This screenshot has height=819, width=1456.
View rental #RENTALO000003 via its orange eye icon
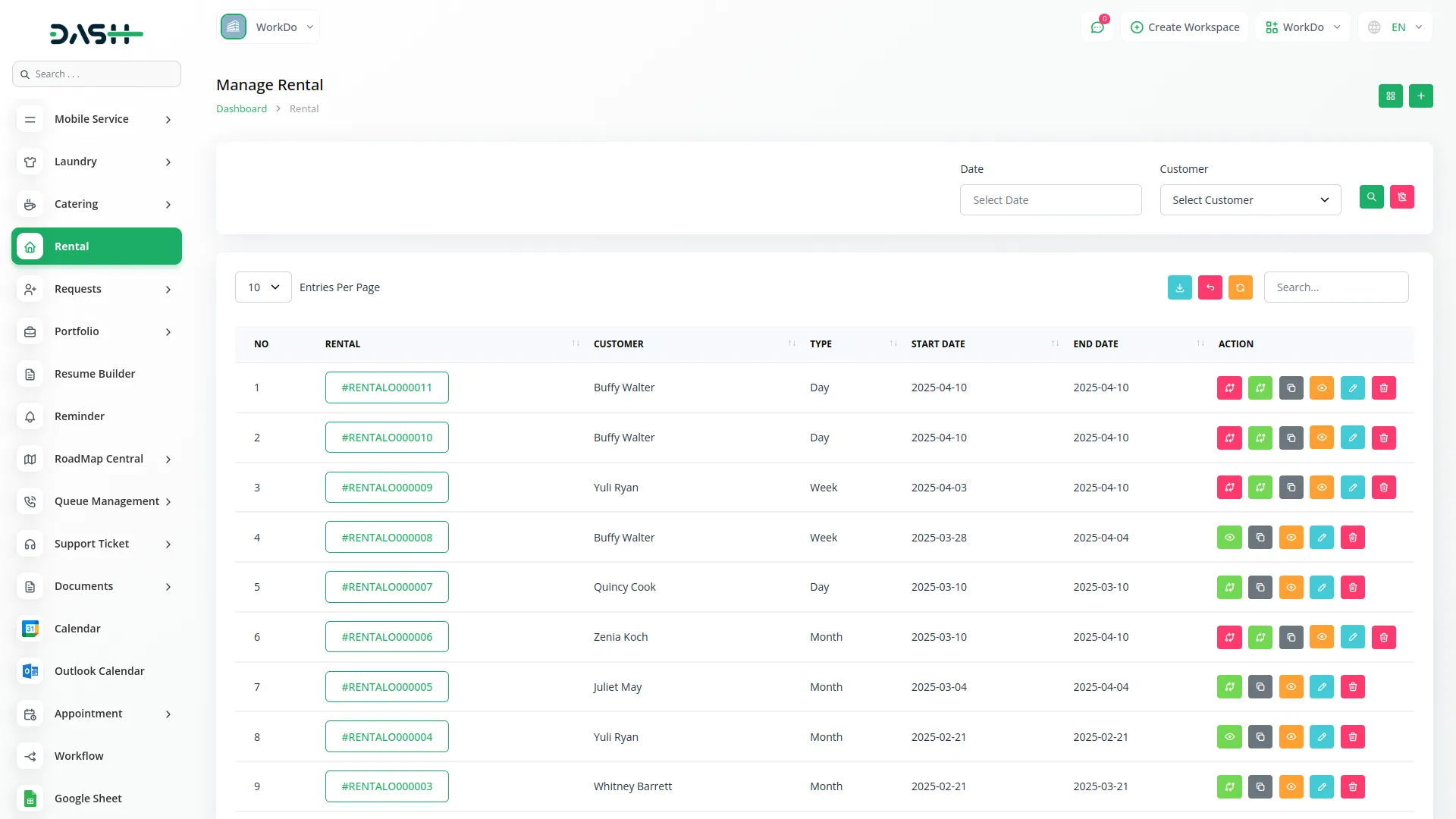(1291, 786)
